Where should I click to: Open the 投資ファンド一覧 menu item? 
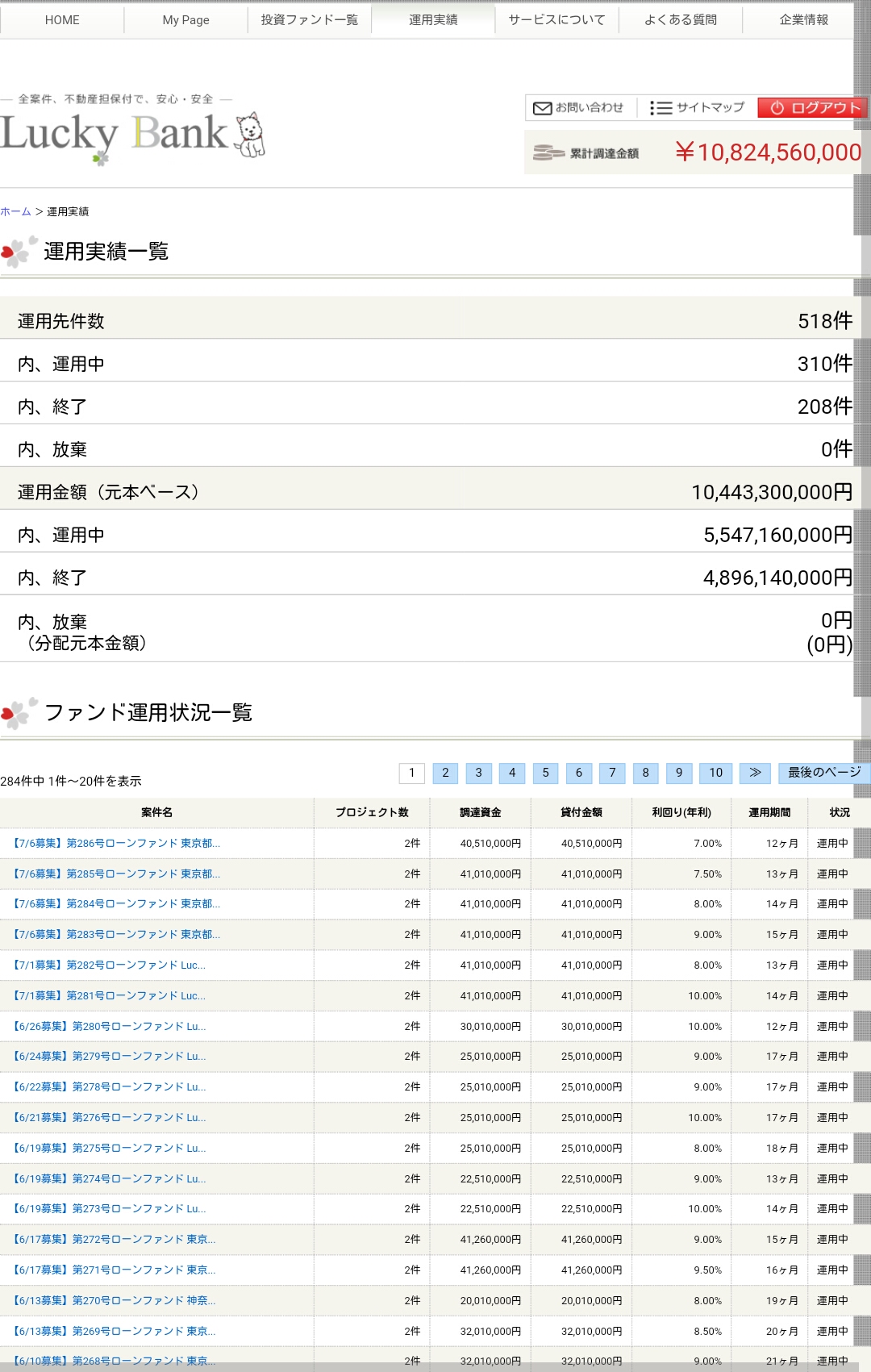(310, 20)
